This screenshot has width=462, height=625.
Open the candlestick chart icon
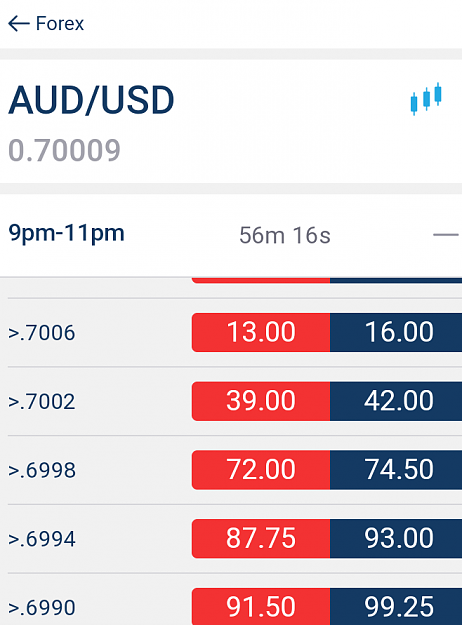click(426, 98)
